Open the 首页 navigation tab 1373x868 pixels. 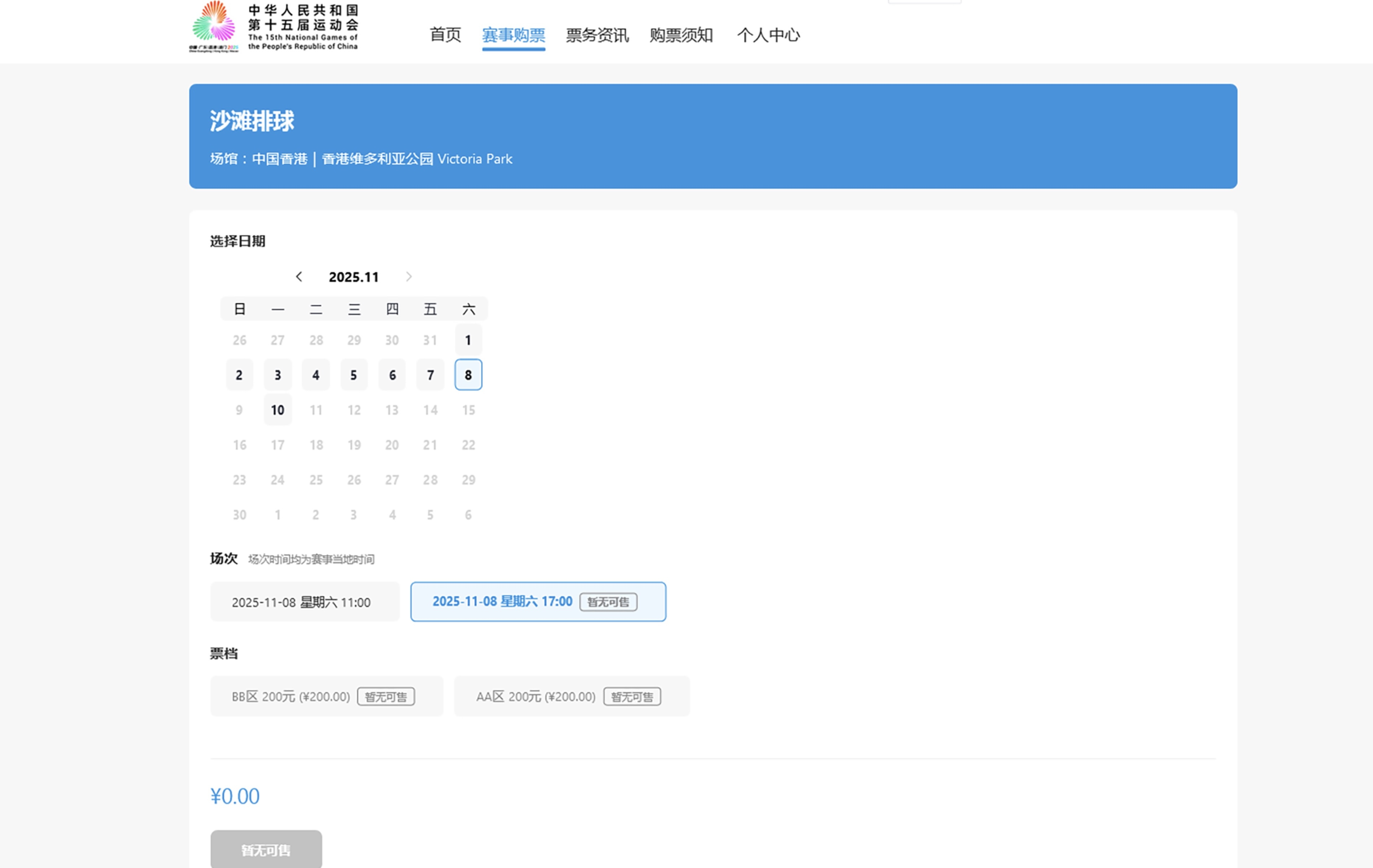445,35
